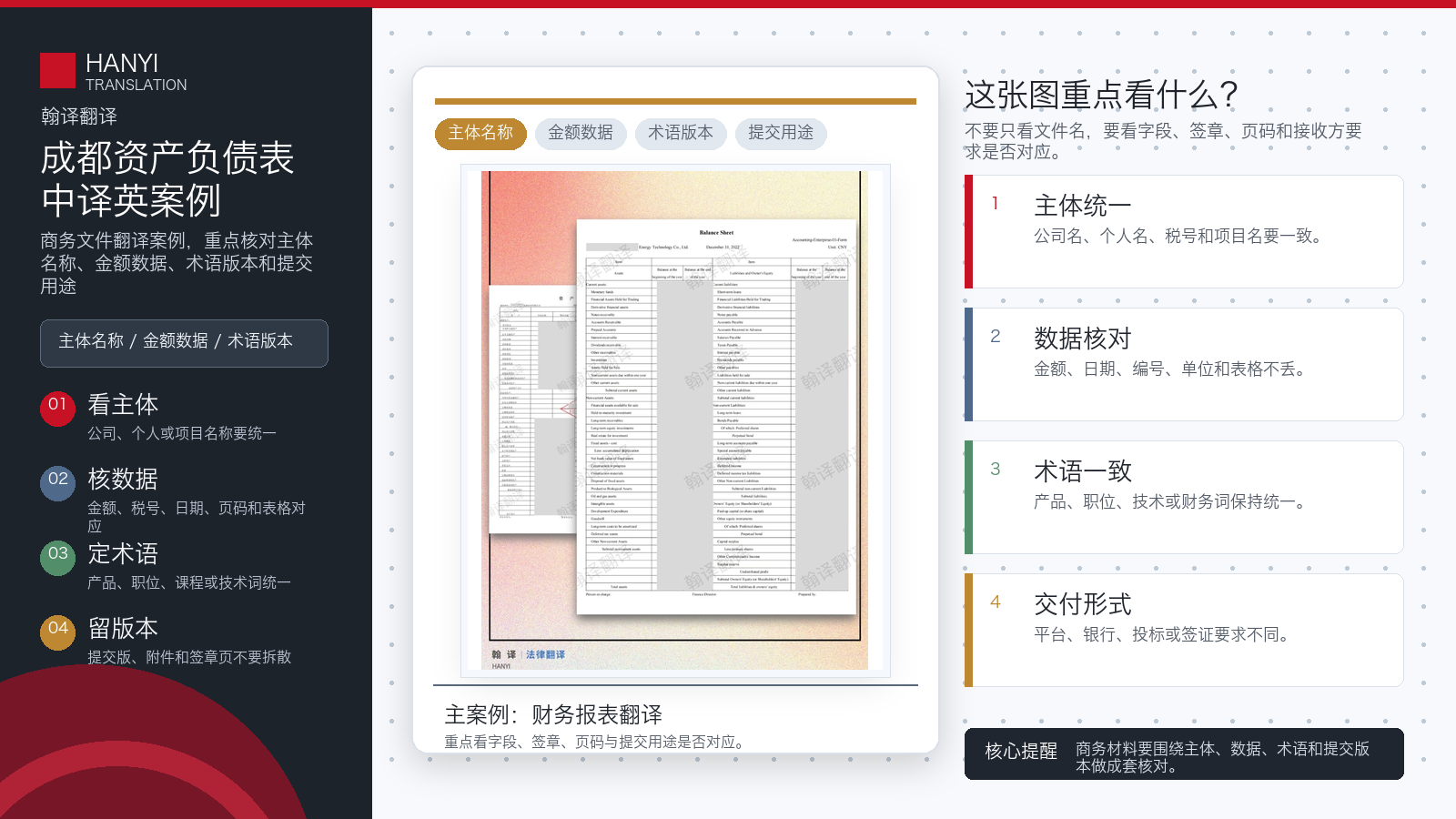The width and height of the screenshot is (1456, 819).
Task: Click the 核数据 step heading
Action: (123, 479)
